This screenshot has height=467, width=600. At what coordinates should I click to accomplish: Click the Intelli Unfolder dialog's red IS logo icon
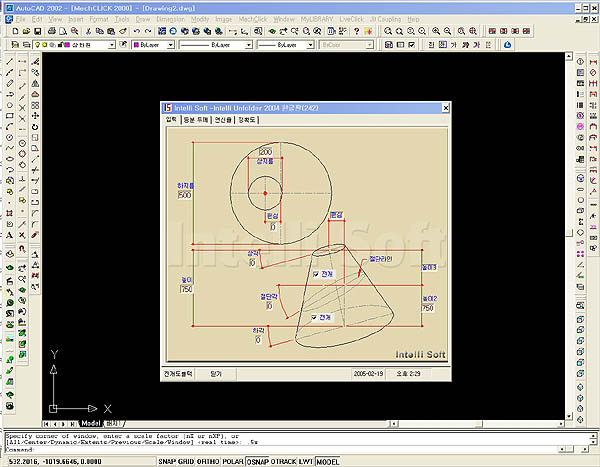tap(168, 108)
